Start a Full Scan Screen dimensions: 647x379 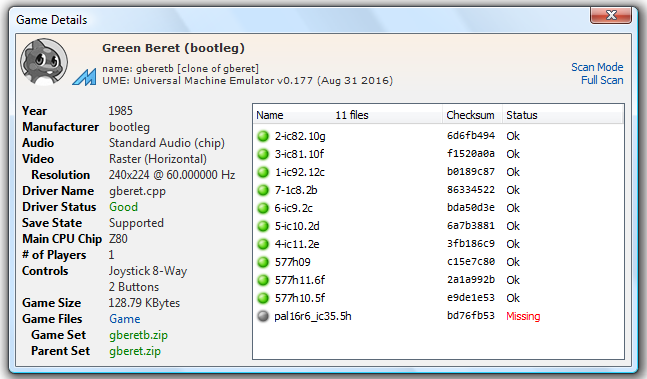tap(602, 80)
